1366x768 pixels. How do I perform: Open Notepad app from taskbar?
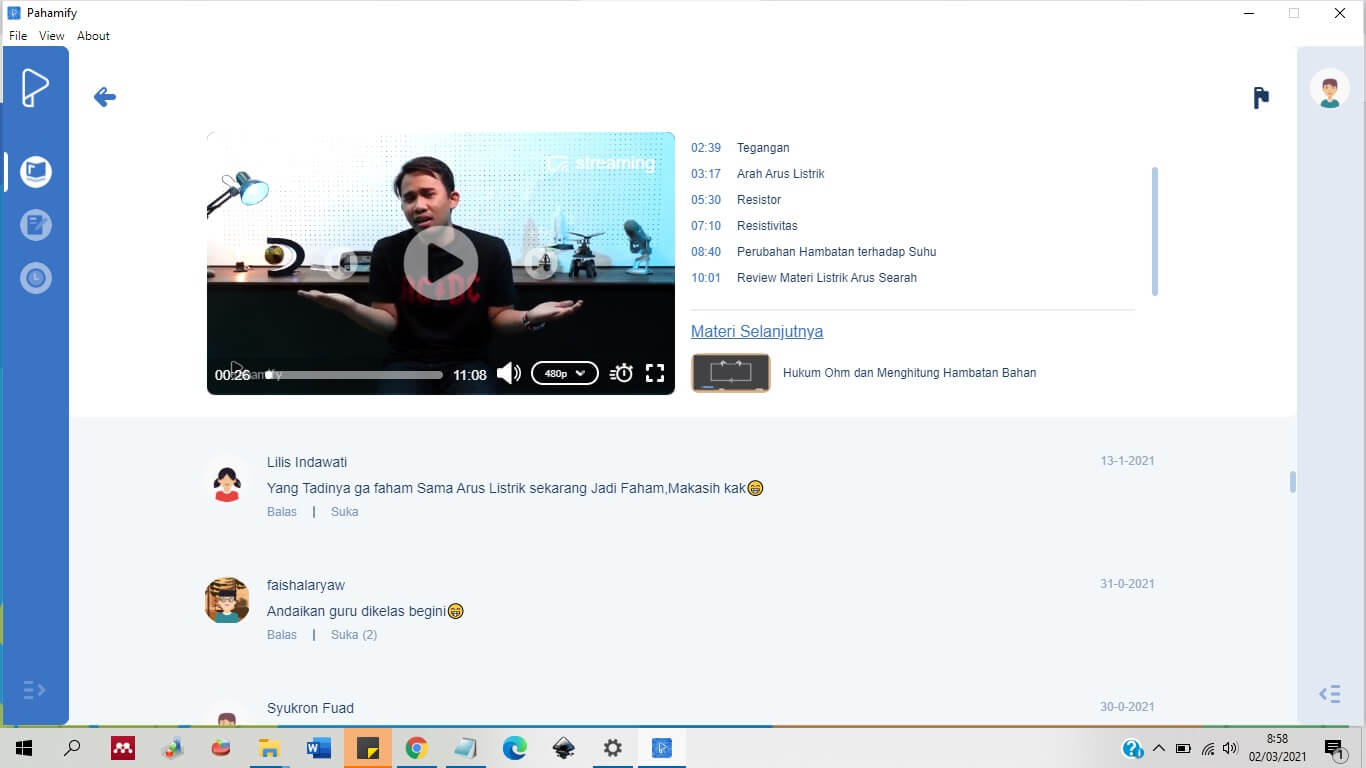pyautogui.click(x=466, y=748)
